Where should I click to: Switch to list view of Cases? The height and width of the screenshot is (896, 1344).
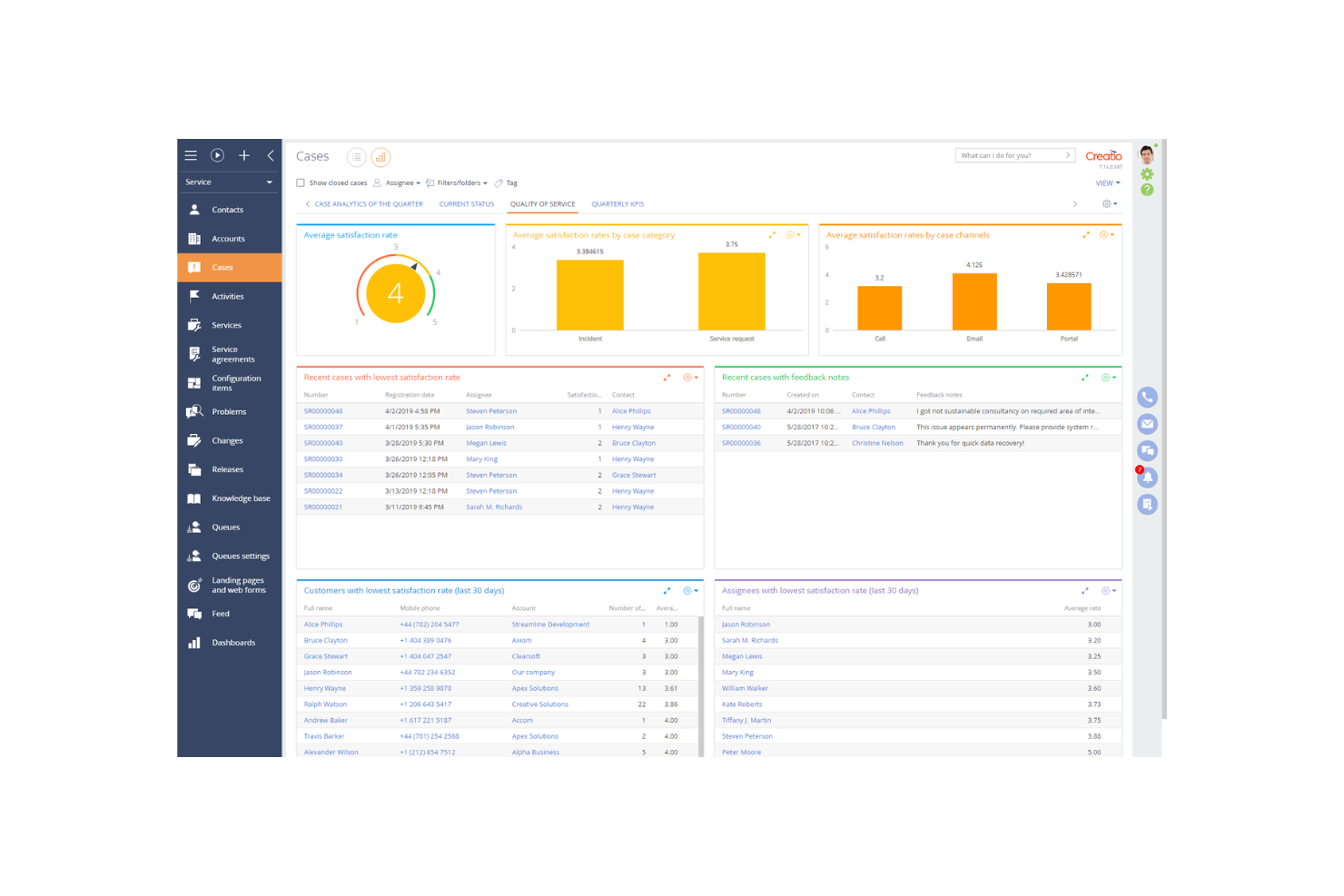tap(356, 156)
